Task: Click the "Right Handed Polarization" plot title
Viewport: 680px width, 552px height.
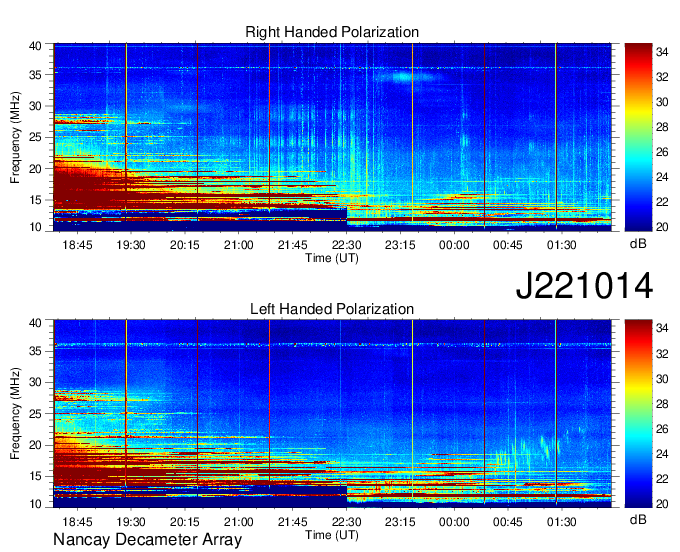Action: pyautogui.click(x=332, y=32)
